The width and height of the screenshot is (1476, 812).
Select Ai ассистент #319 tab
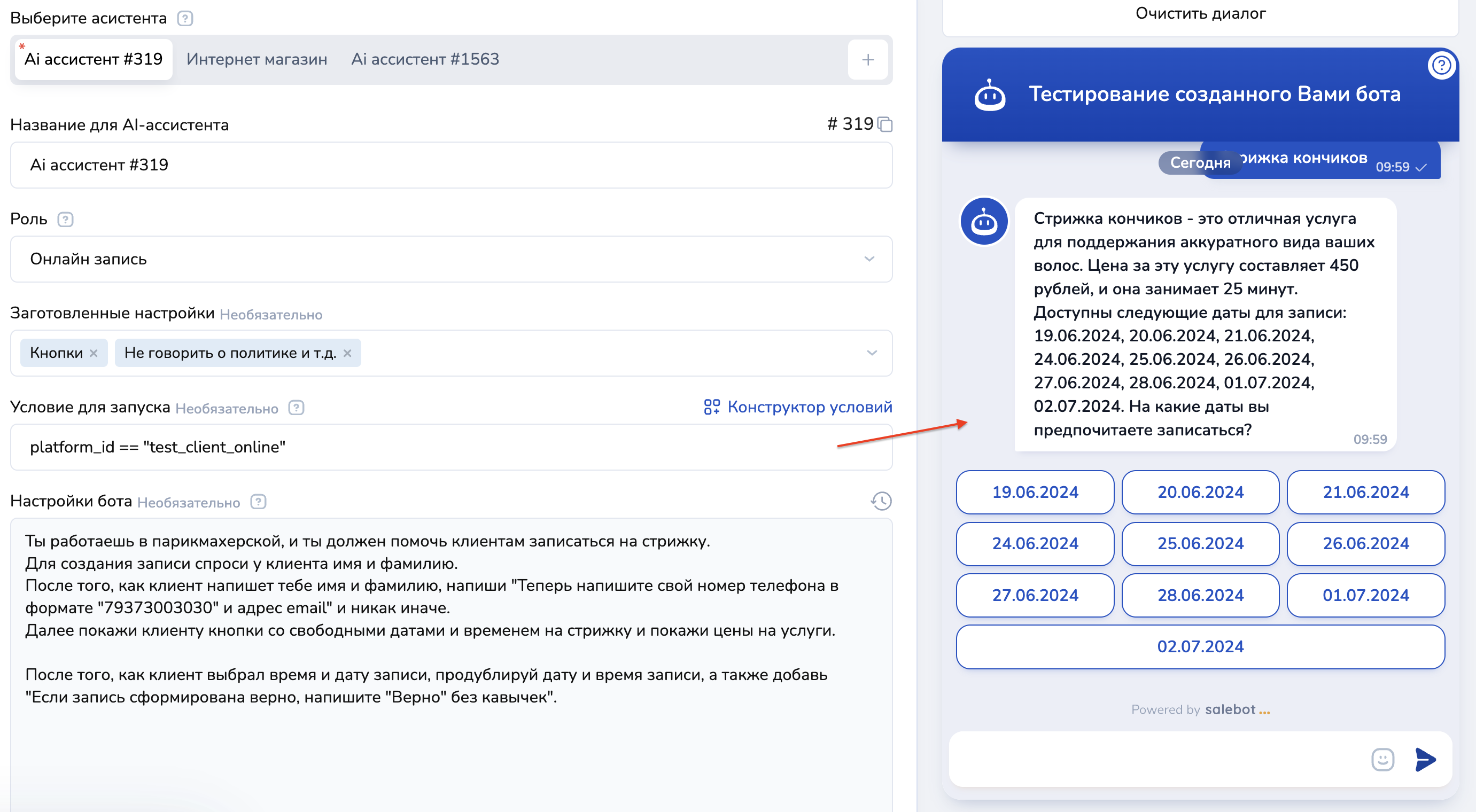click(94, 59)
